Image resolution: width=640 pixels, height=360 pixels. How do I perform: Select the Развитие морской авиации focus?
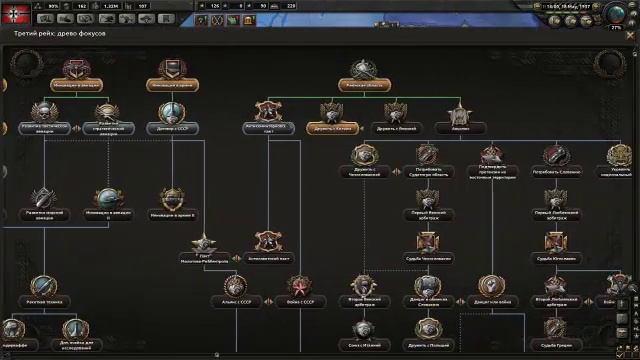44,215
